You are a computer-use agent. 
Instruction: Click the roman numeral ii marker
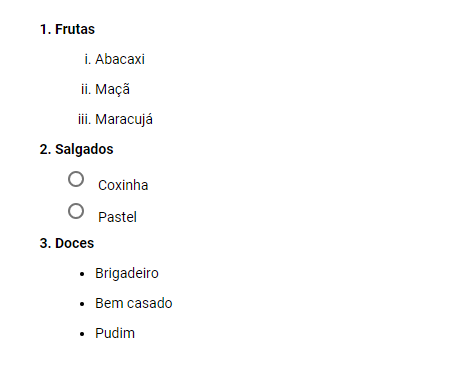86,89
